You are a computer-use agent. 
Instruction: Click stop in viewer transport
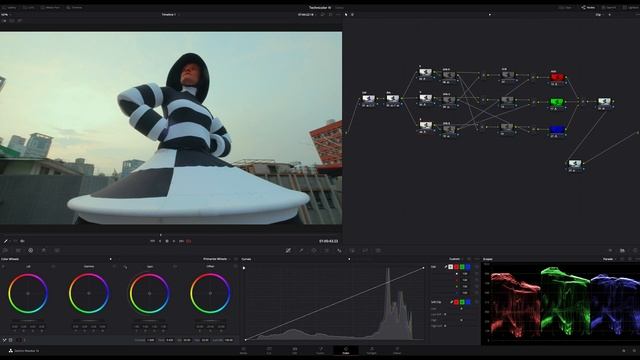click(167, 241)
